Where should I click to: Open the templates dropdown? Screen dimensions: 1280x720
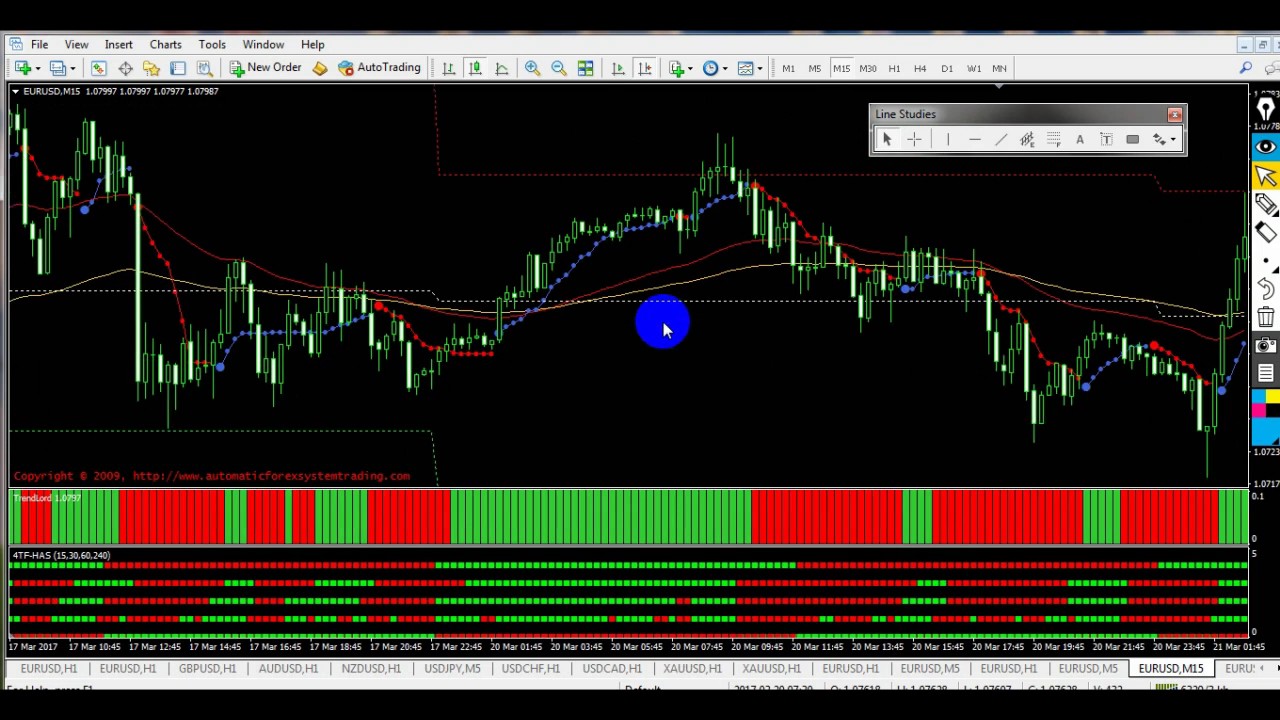coord(749,68)
